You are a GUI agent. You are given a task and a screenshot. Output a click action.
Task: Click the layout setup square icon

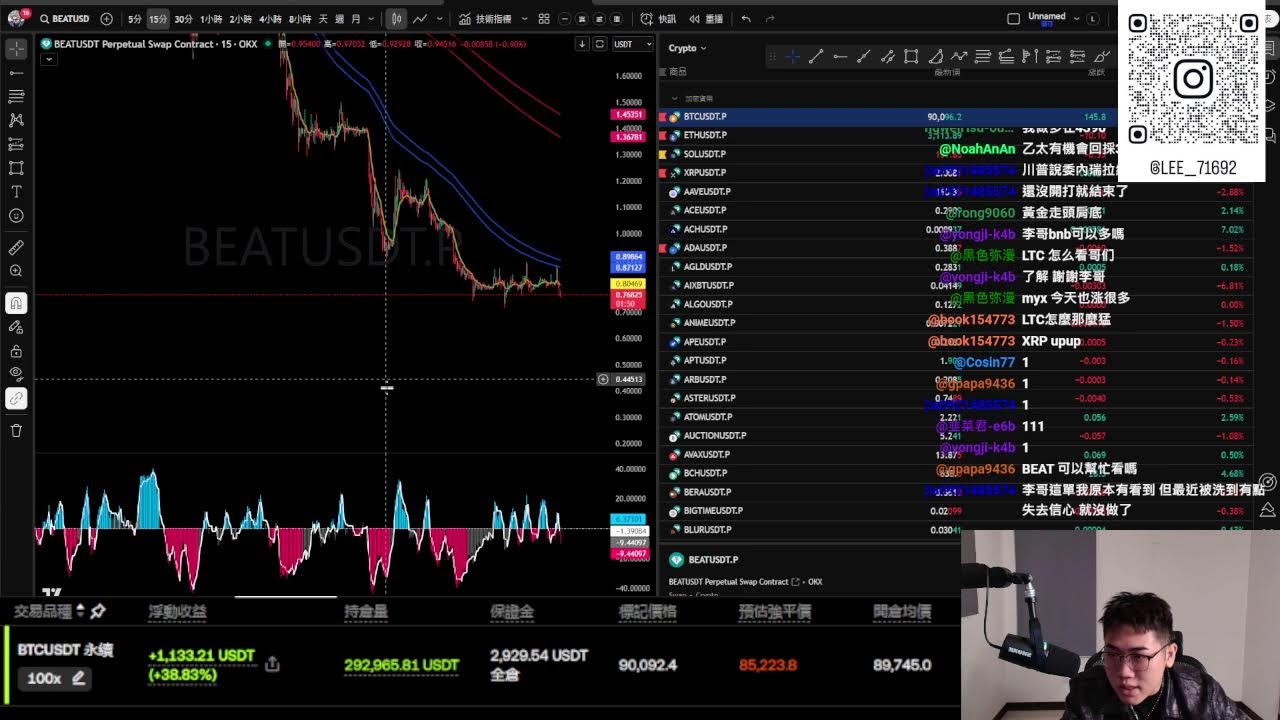(x=1013, y=19)
